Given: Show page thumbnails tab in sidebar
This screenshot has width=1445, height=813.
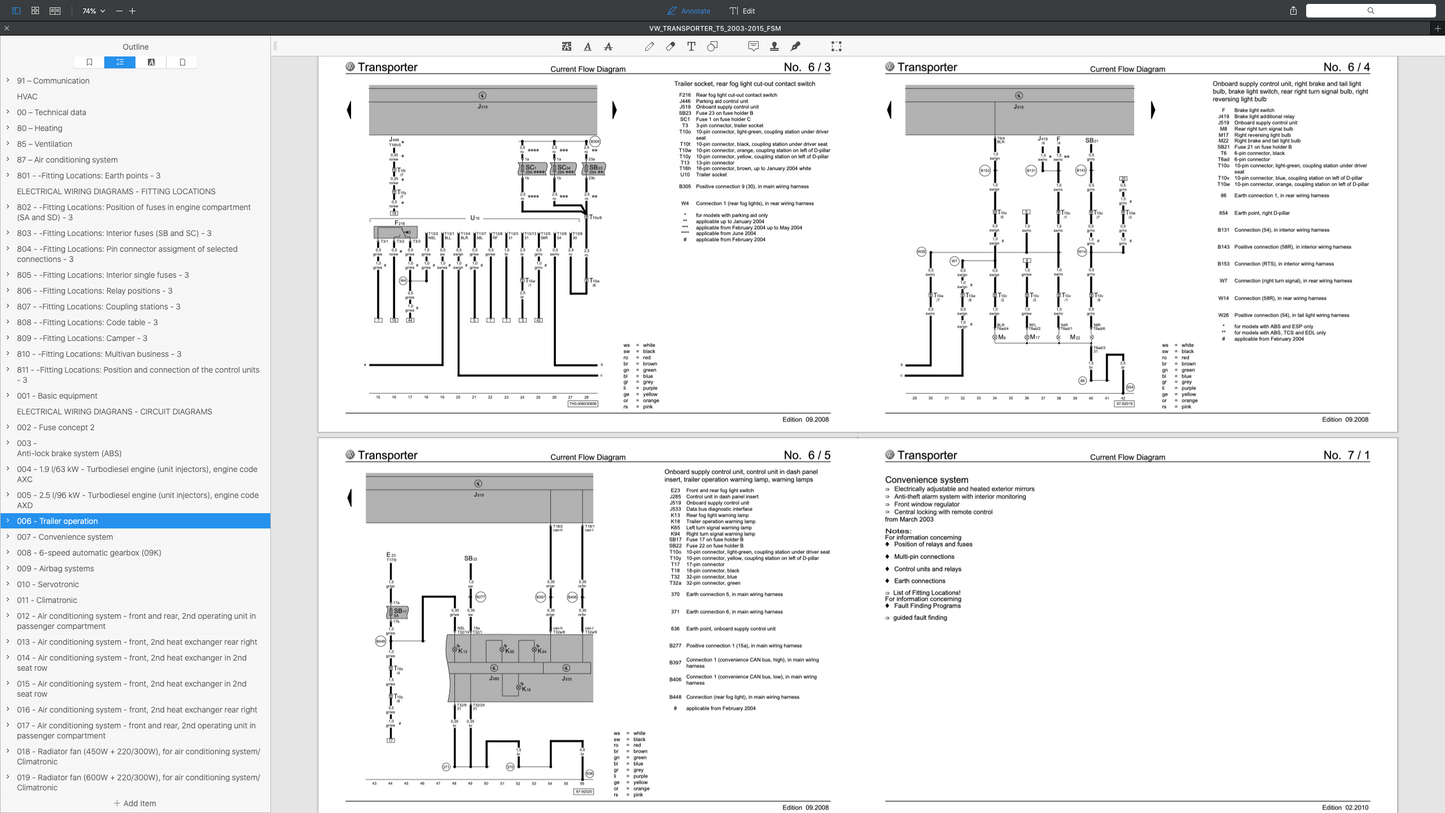Looking at the screenshot, I should point(182,62).
